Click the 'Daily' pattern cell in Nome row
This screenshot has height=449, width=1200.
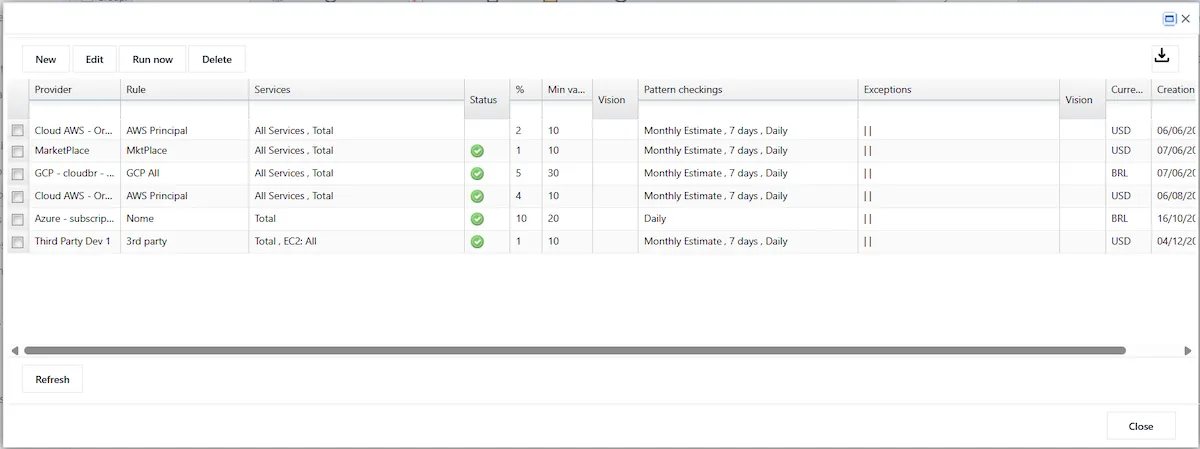(x=747, y=219)
